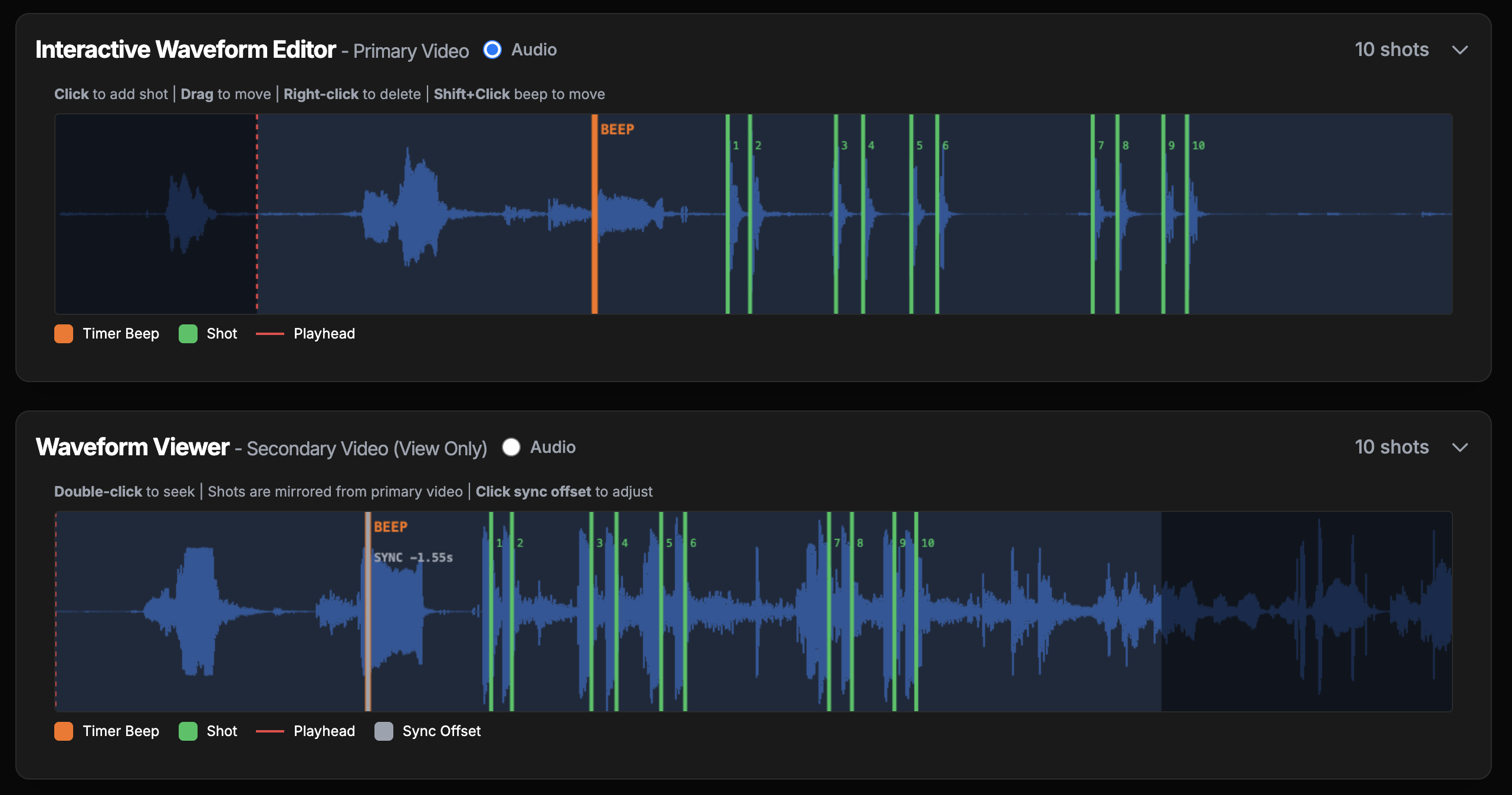Click the gray Sync Offset legend swatch
The image size is (1512, 795).
pos(384,731)
